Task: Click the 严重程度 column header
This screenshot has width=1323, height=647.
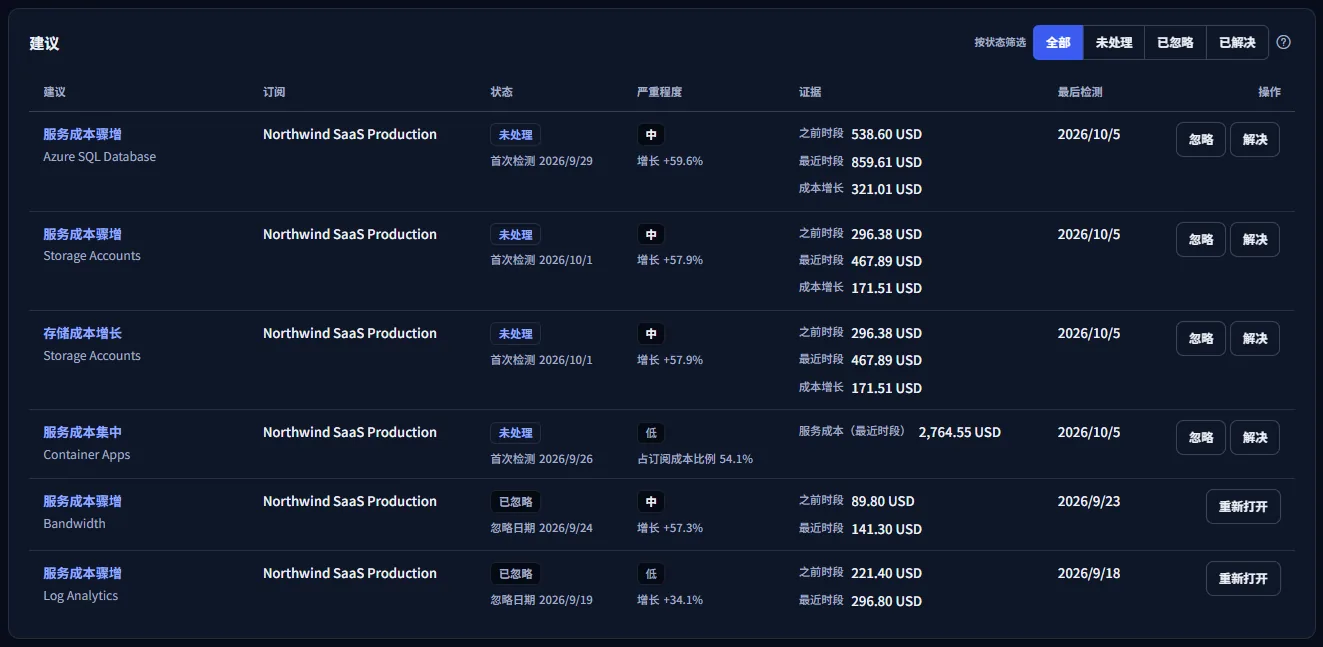Action: [659, 92]
